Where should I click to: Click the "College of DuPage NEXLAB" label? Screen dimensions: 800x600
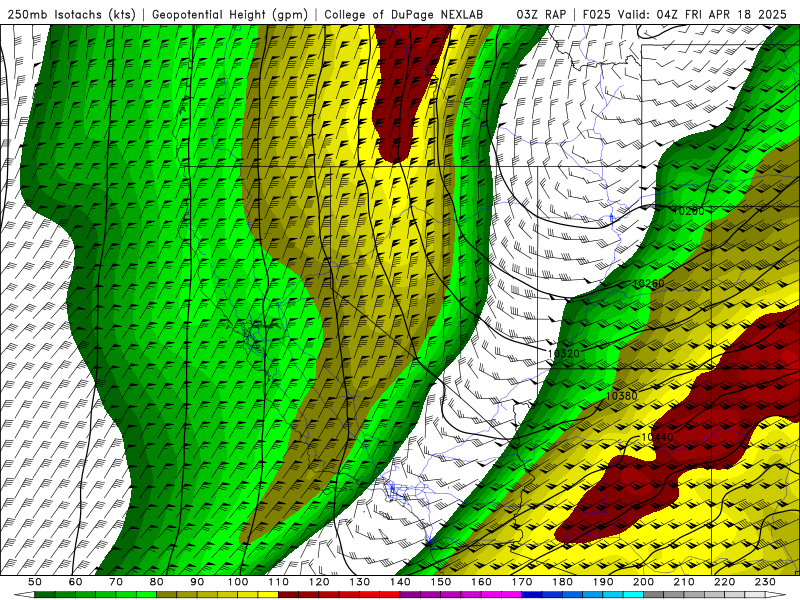point(404,14)
